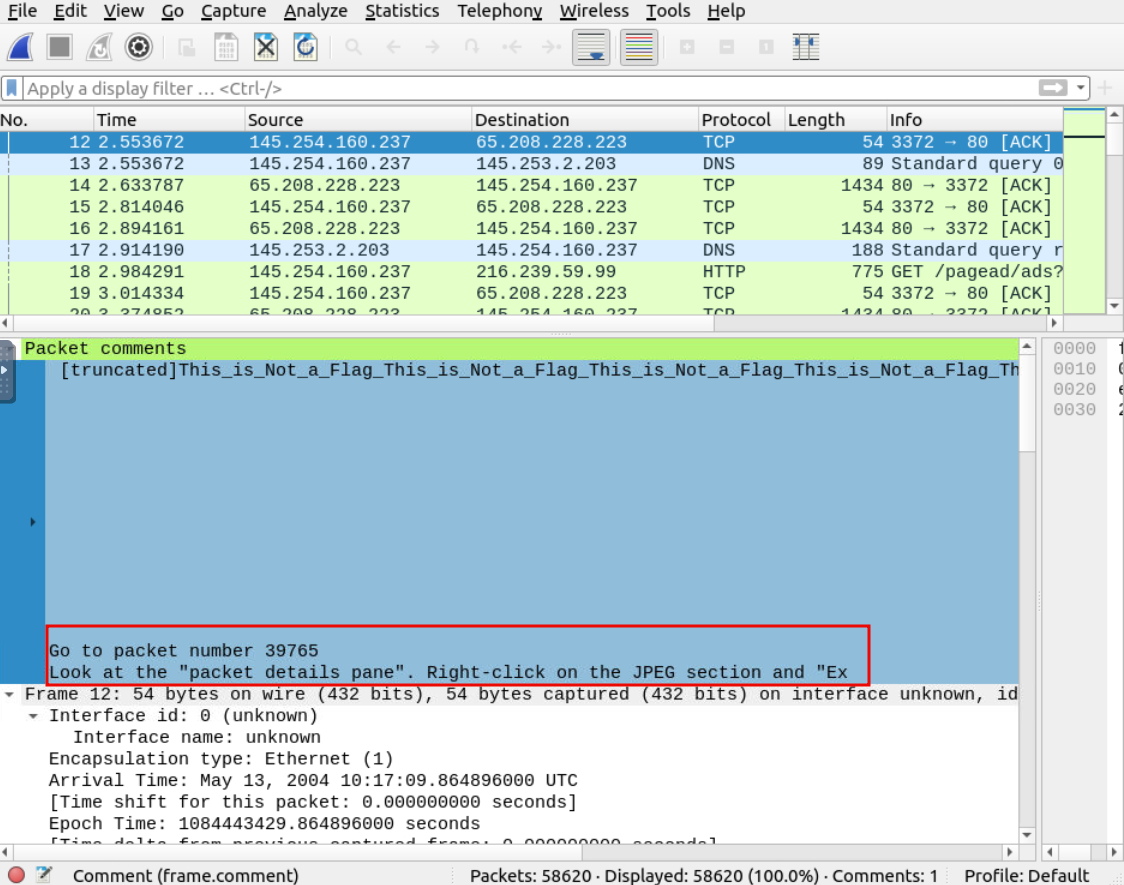Open the display filter history dropdown
1124x885 pixels.
click(x=1081, y=89)
